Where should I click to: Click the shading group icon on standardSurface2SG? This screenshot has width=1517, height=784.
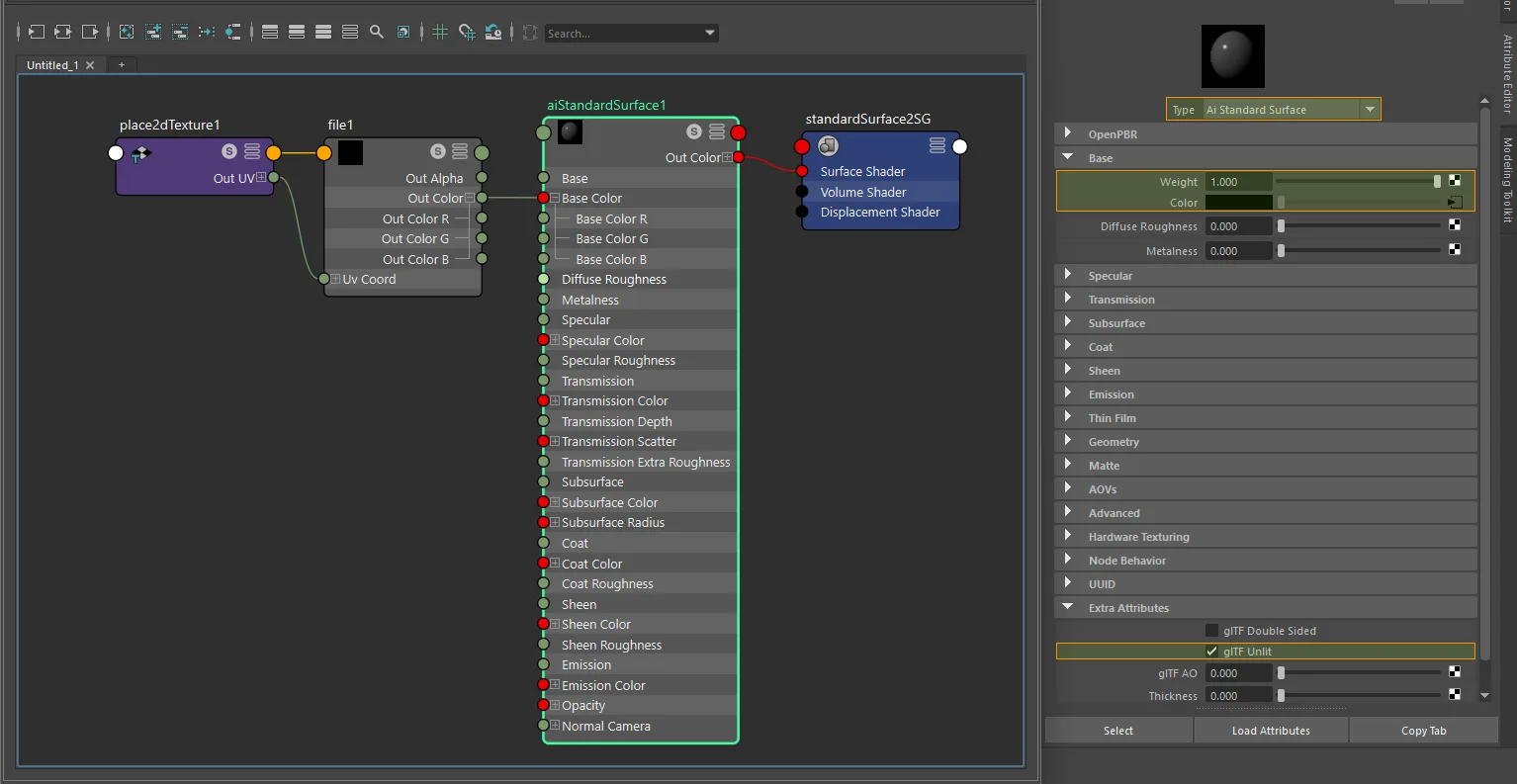tap(829, 146)
